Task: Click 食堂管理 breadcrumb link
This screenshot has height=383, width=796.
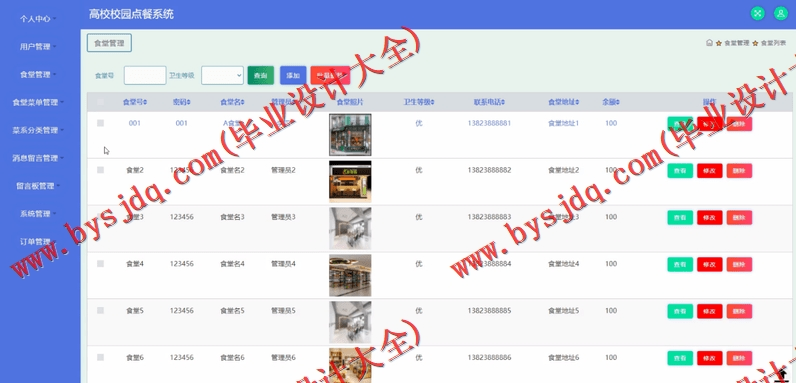Action: (736, 43)
